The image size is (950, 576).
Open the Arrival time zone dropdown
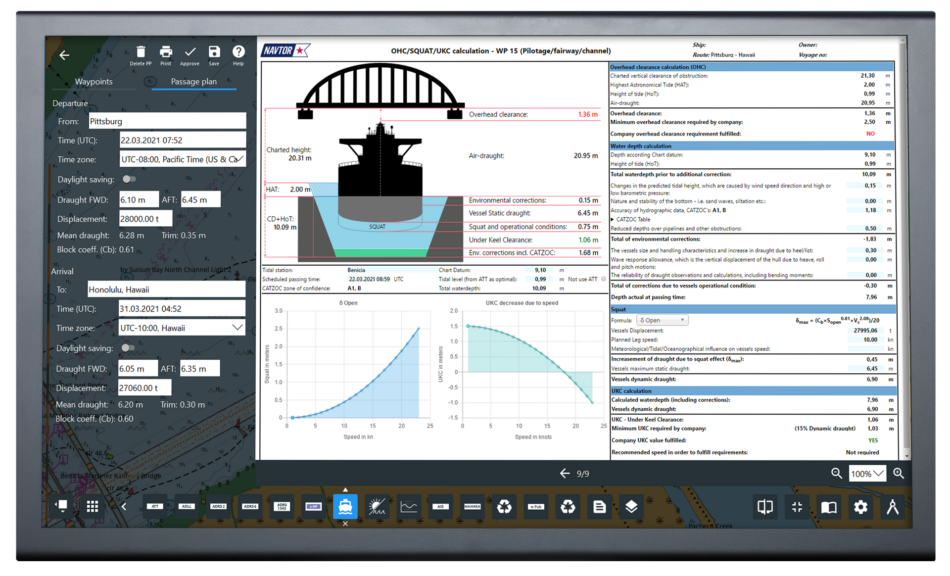[181, 328]
